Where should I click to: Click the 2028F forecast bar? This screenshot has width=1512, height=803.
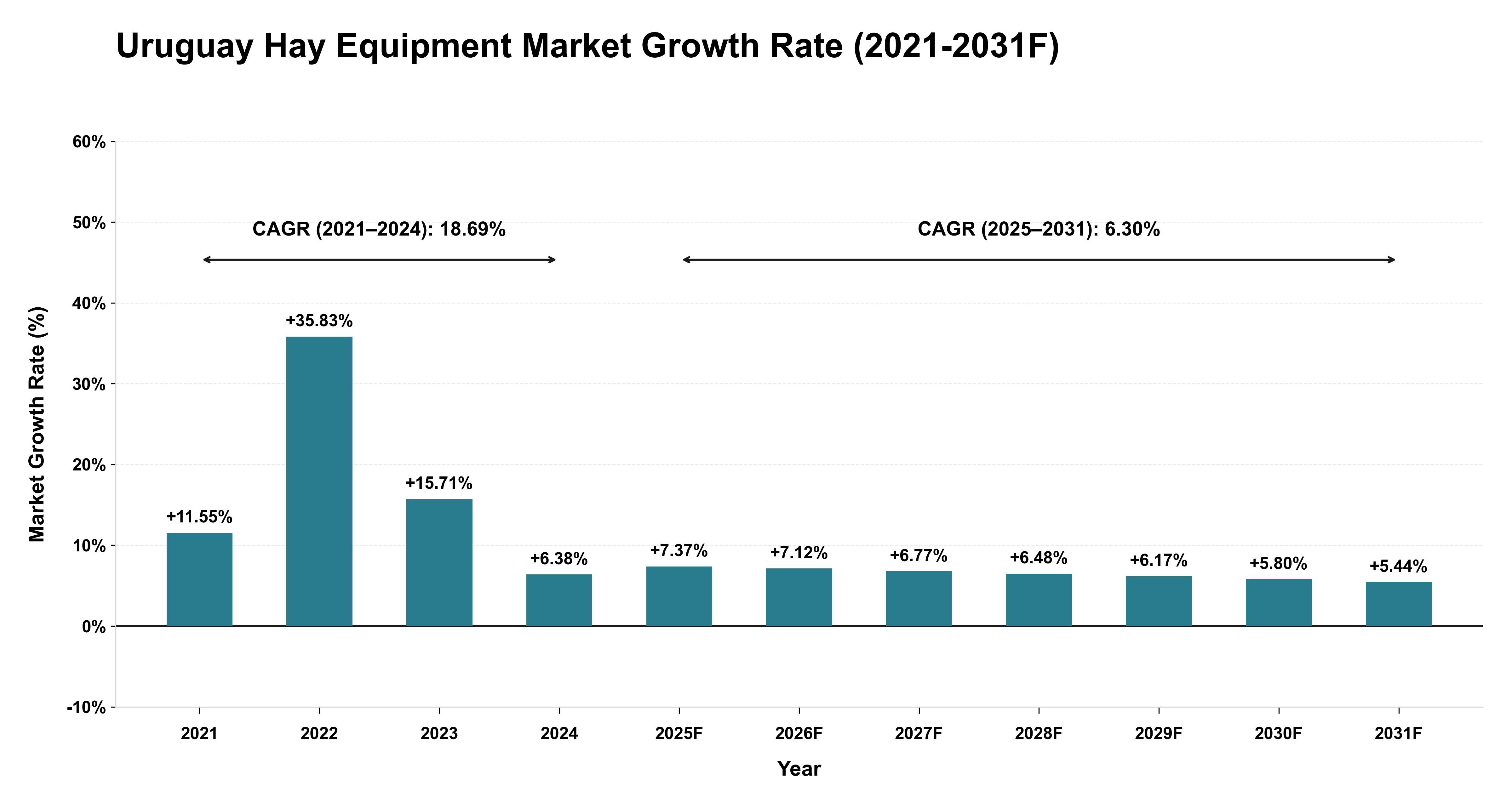(1039, 600)
